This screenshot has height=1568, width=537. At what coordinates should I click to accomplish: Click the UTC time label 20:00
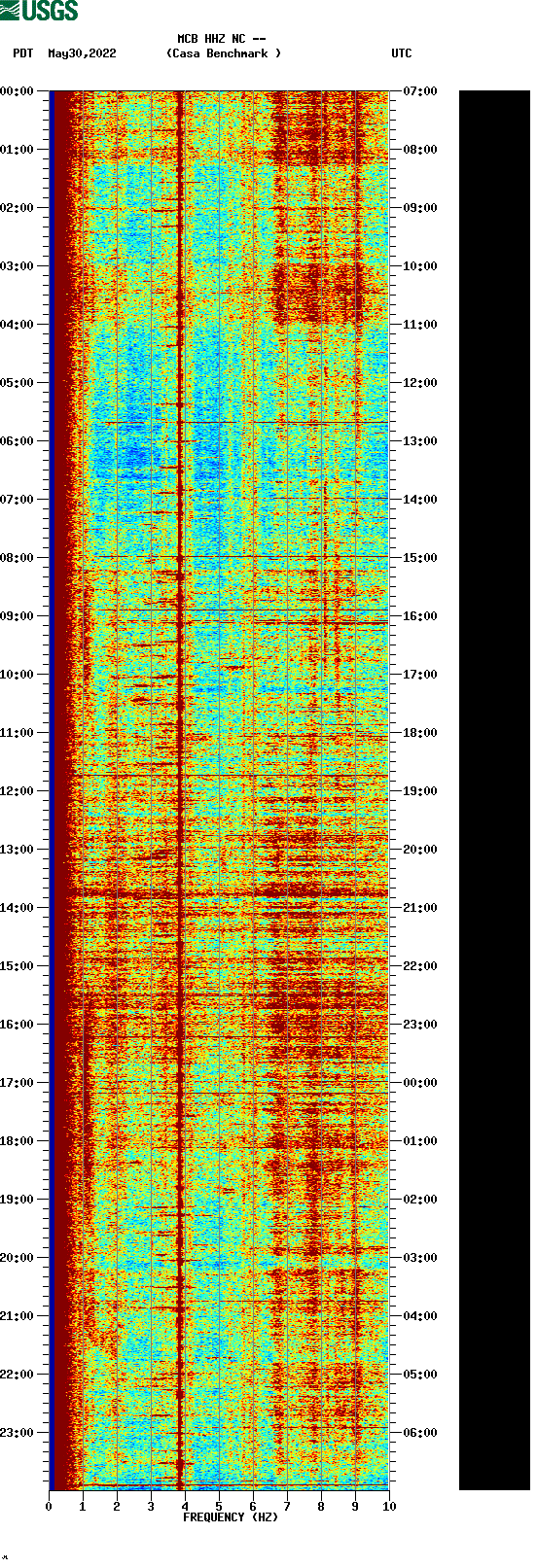coord(420,850)
